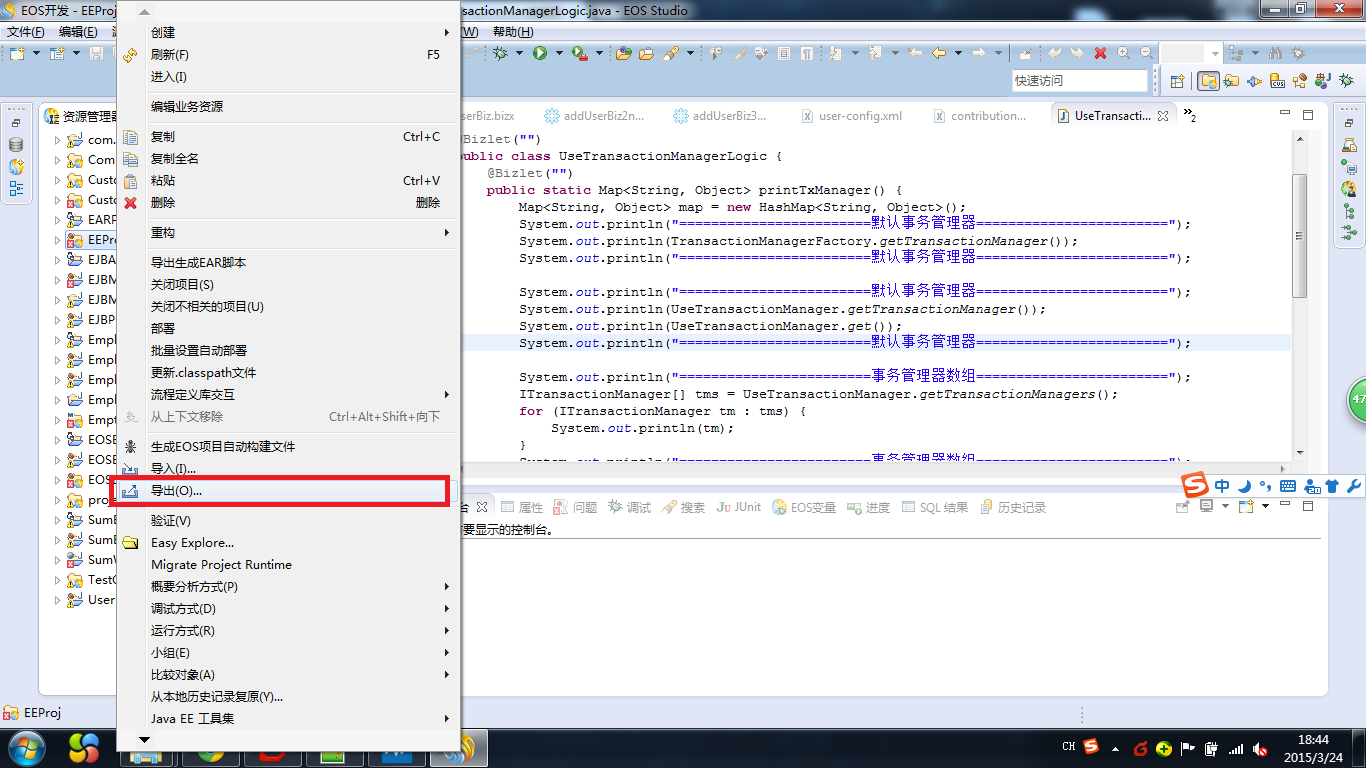Open the Debug button dropdown arrow
1366x768 pixels.
519,53
